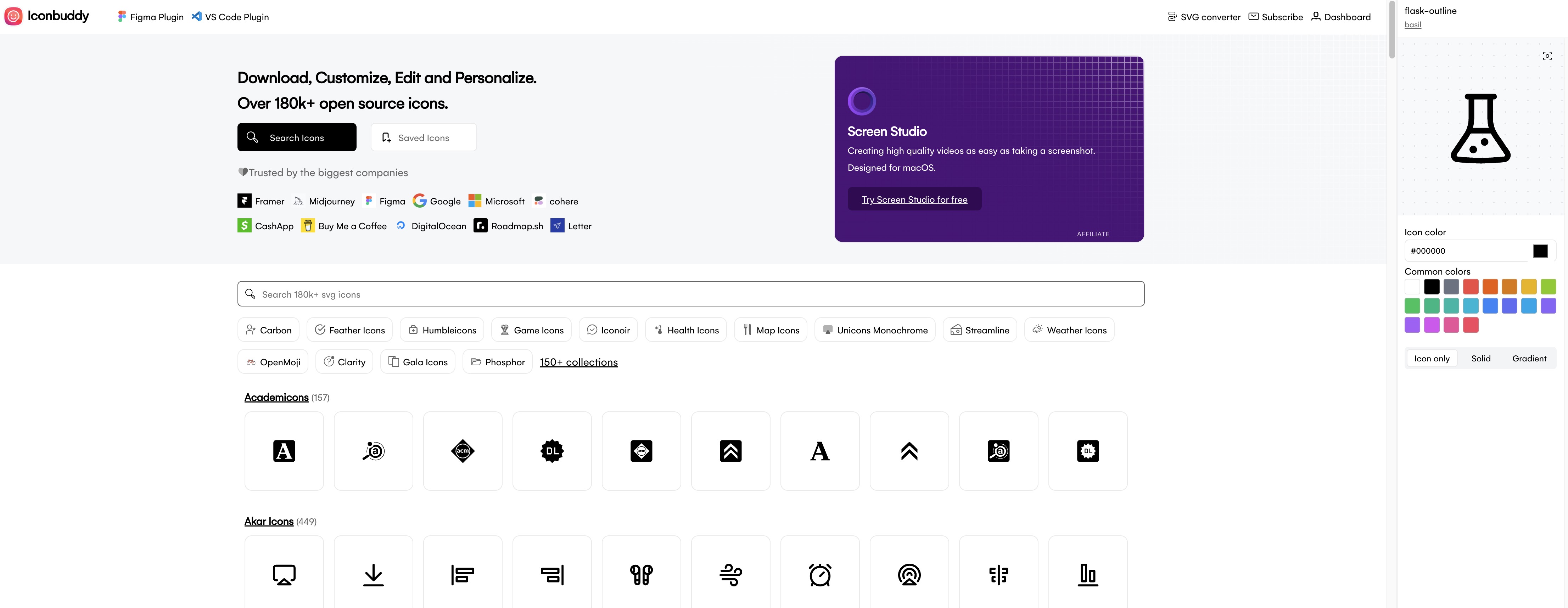Select the double chevron up Academicons icon
The height and width of the screenshot is (608, 1568).
coord(909,451)
